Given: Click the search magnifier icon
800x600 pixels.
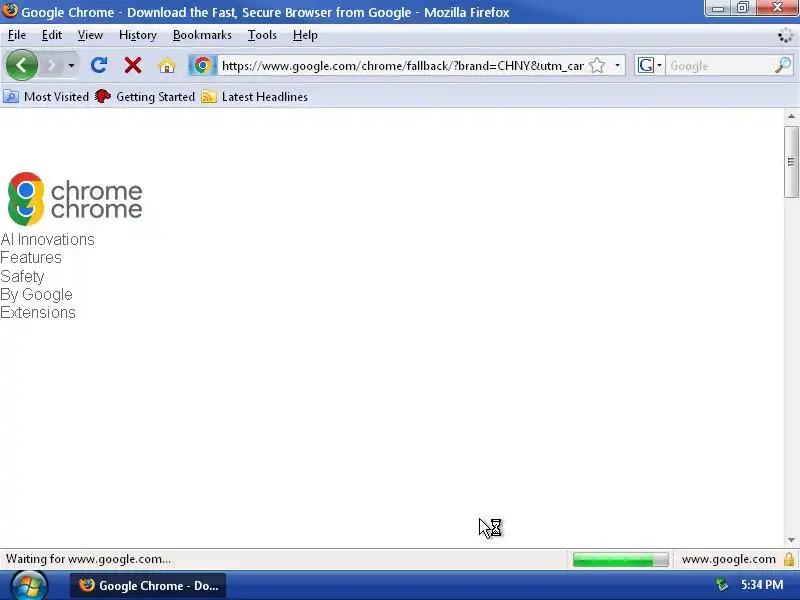Looking at the screenshot, I should (x=783, y=65).
